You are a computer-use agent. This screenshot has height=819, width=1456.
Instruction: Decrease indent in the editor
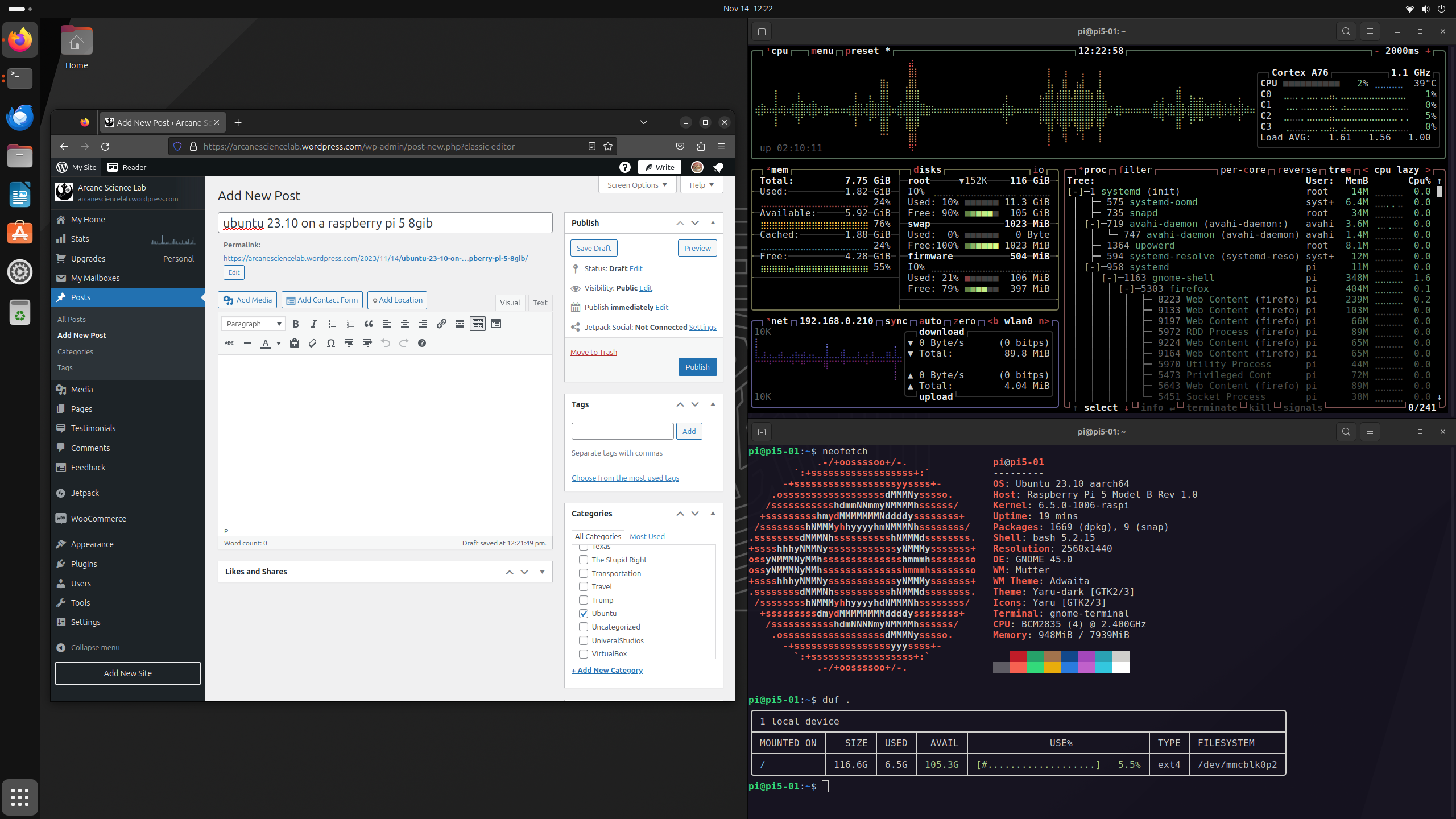[349, 343]
